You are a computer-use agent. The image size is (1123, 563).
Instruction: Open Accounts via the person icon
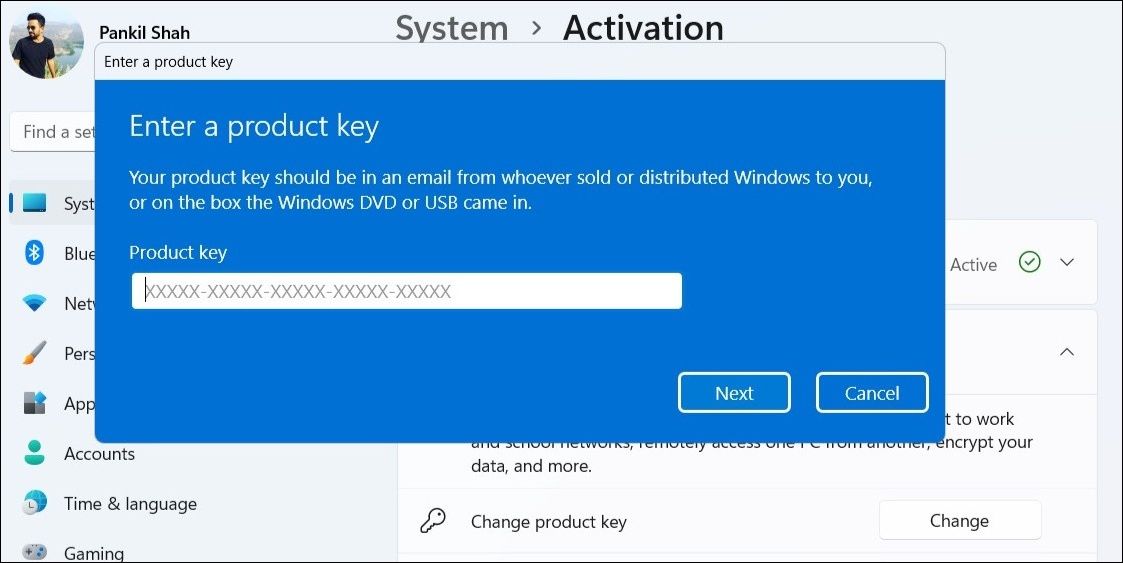(x=35, y=453)
